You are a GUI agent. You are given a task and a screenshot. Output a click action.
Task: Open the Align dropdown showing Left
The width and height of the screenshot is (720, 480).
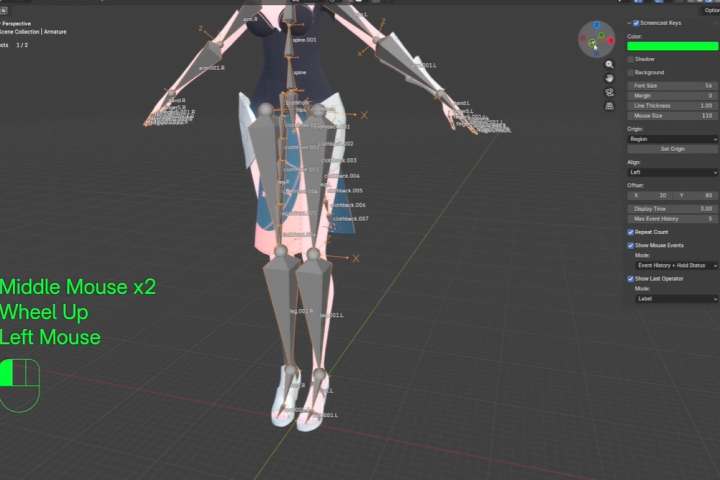pos(672,172)
